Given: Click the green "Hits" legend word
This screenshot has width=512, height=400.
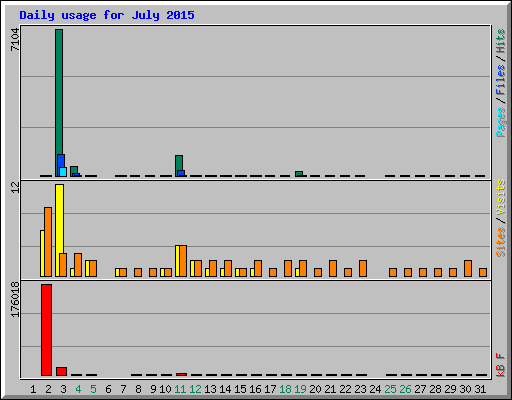Looking at the screenshot, I should (x=501, y=41).
